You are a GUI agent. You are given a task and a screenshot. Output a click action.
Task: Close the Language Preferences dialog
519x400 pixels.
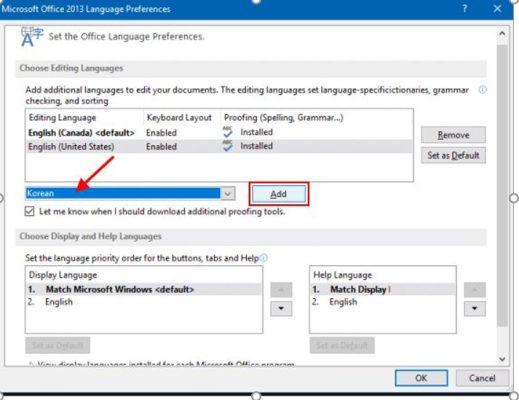(497, 9)
